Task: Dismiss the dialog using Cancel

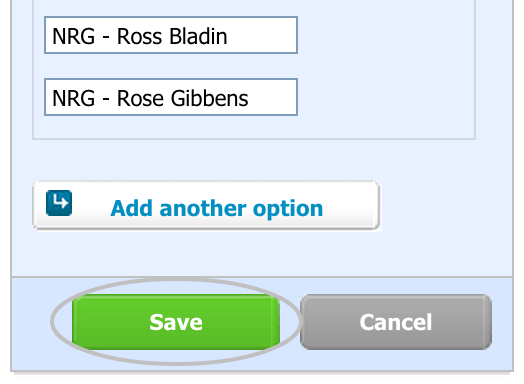Action: (x=396, y=322)
